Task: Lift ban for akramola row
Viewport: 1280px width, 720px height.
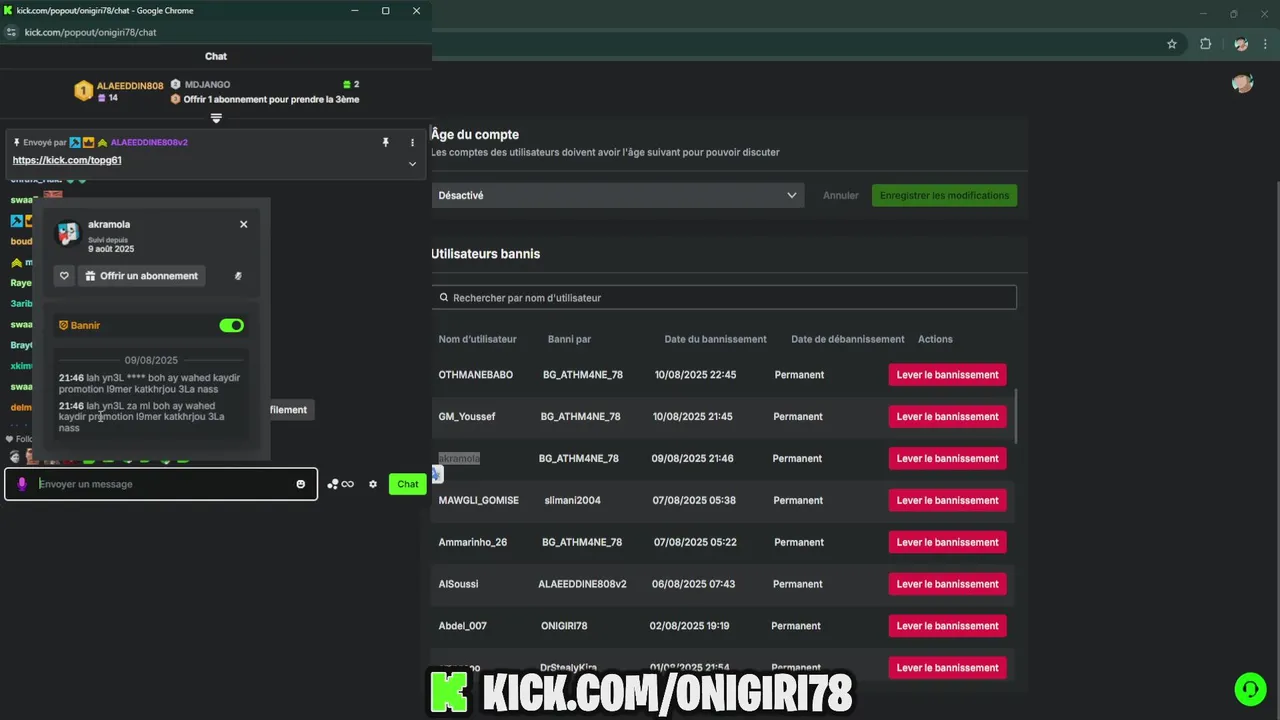Action: point(947,459)
